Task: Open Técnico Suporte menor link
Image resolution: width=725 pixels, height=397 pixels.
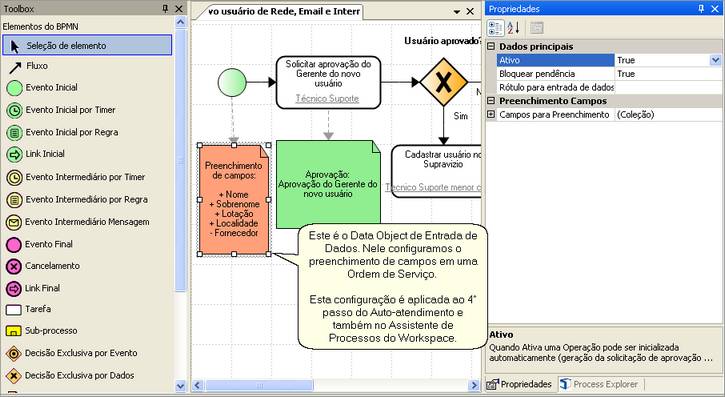Action: tap(433, 187)
